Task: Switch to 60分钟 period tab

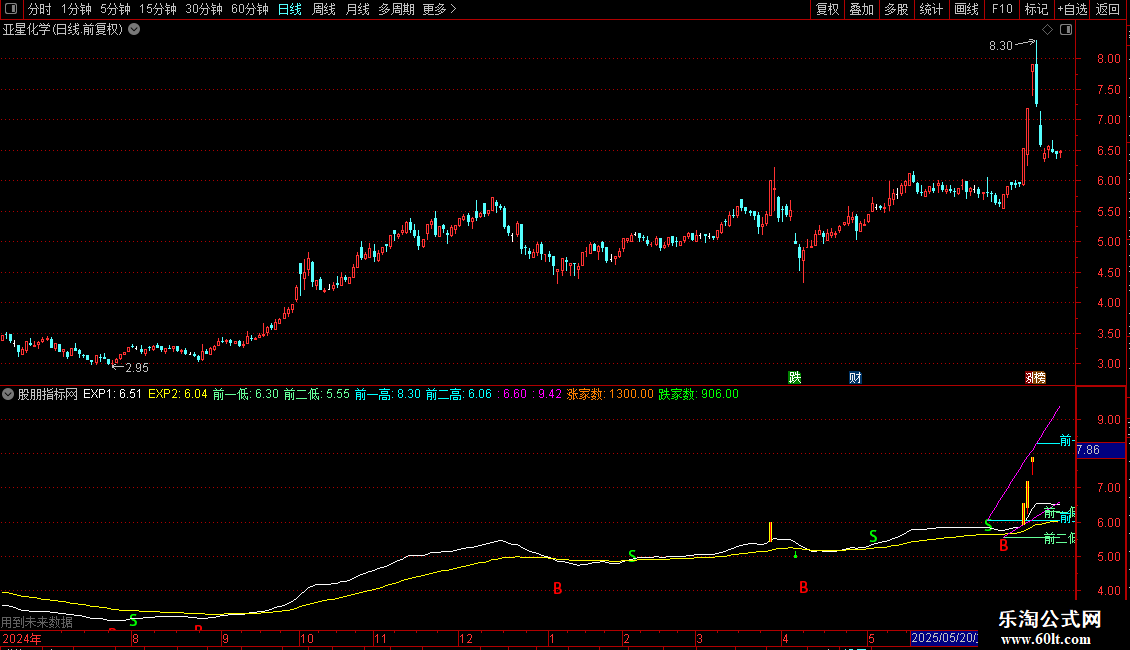Action: tap(250, 10)
